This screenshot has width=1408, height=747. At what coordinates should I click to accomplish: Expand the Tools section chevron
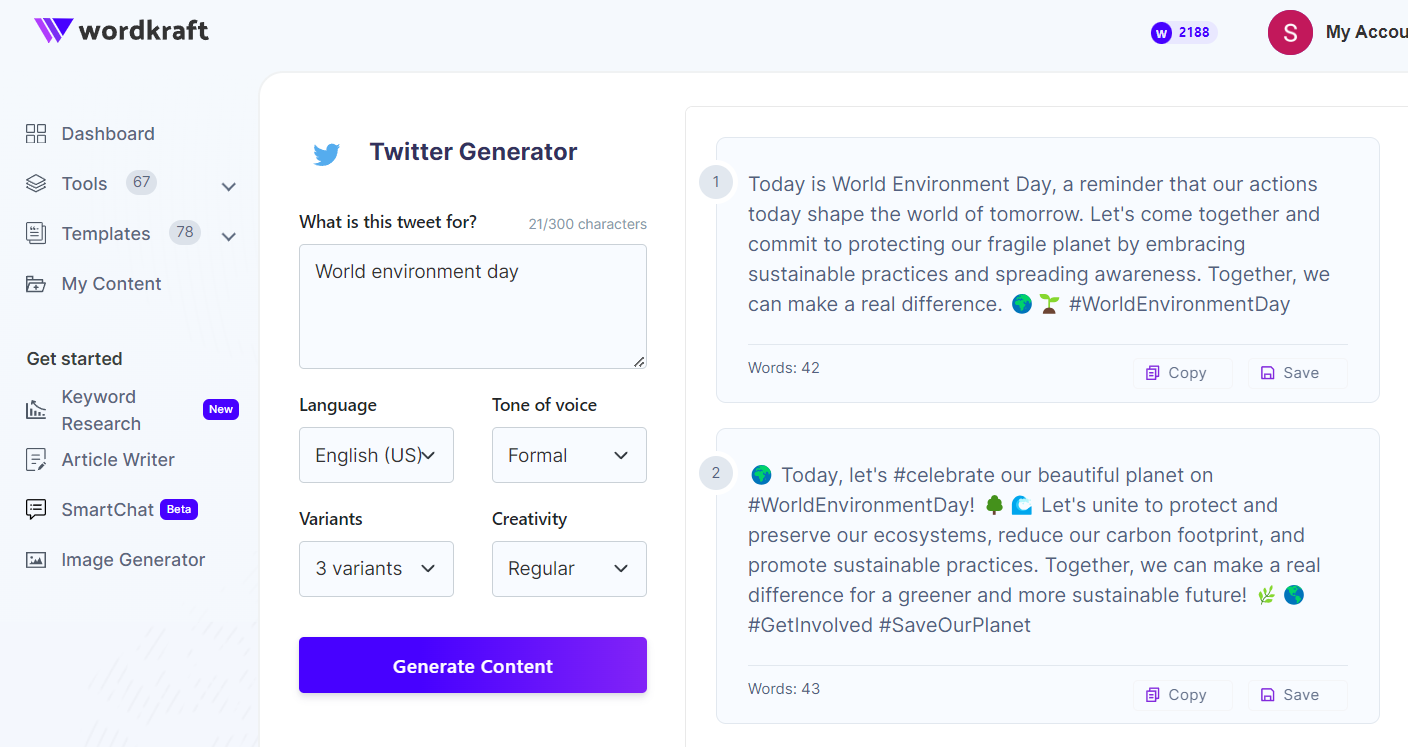pyautogui.click(x=228, y=186)
